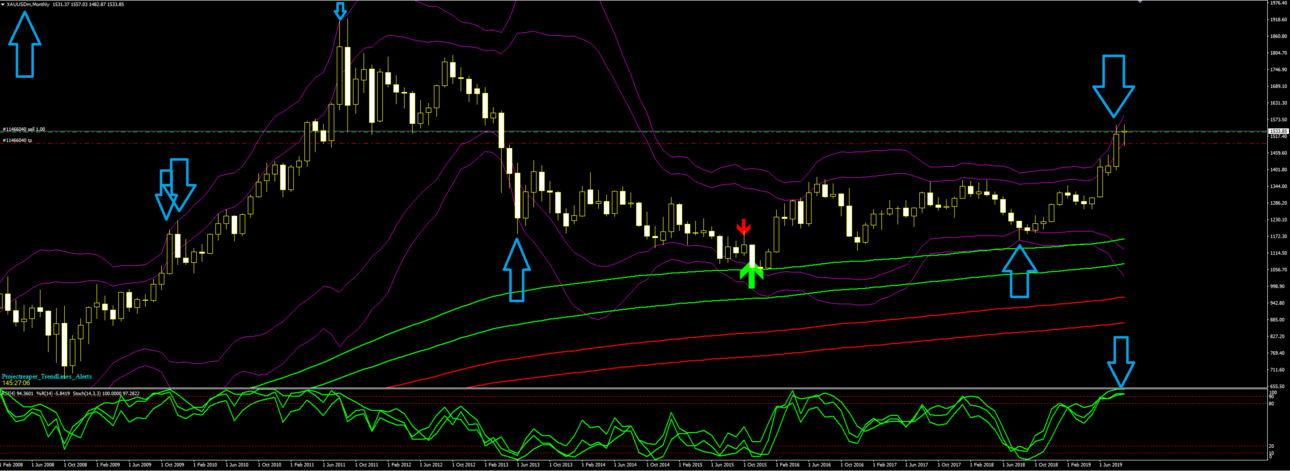Viewport: 1290px width, 471px height.
Task: Click the 1286.20 price scale label
Action: [x=1279, y=203]
